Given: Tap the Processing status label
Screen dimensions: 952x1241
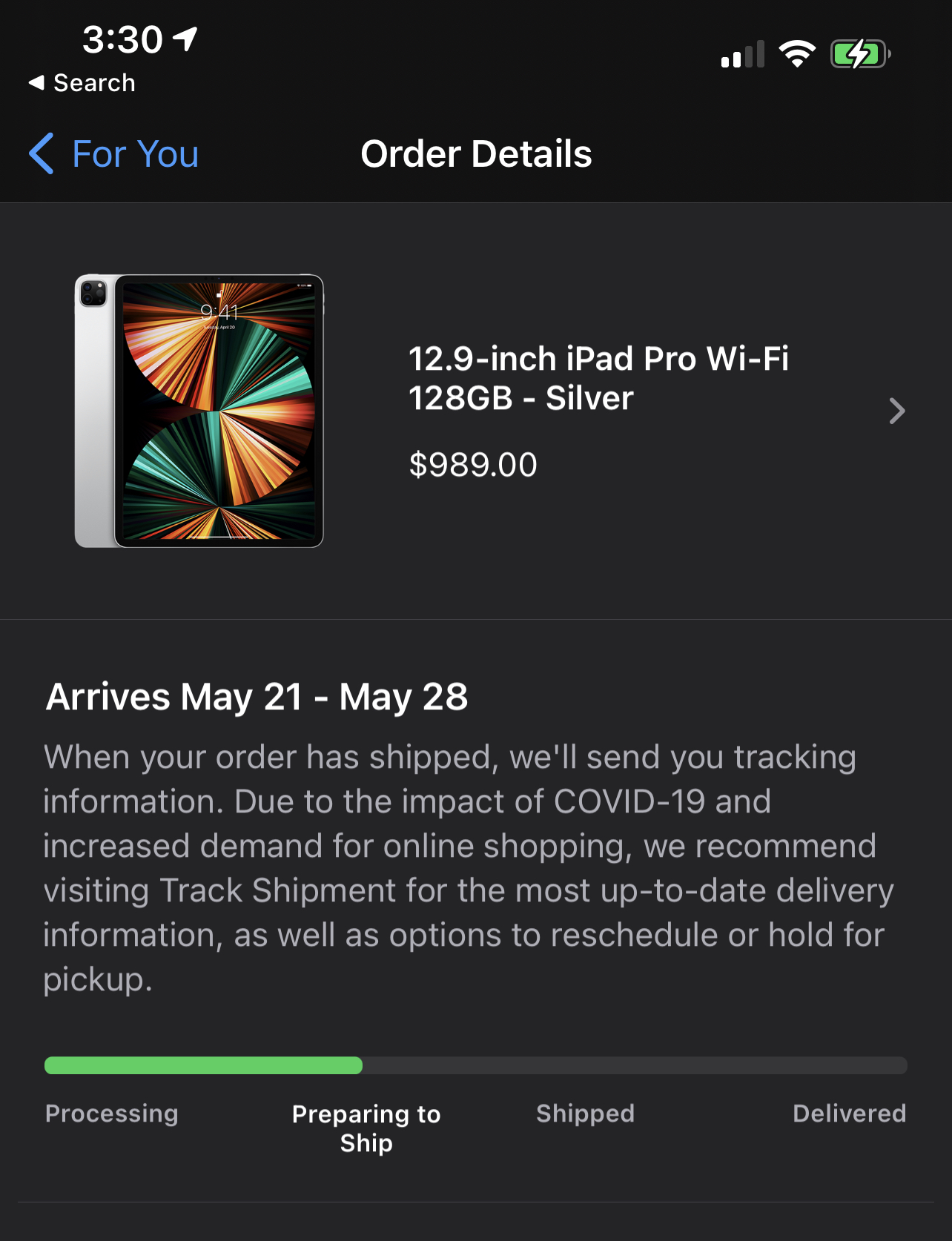Looking at the screenshot, I should click(112, 1113).
